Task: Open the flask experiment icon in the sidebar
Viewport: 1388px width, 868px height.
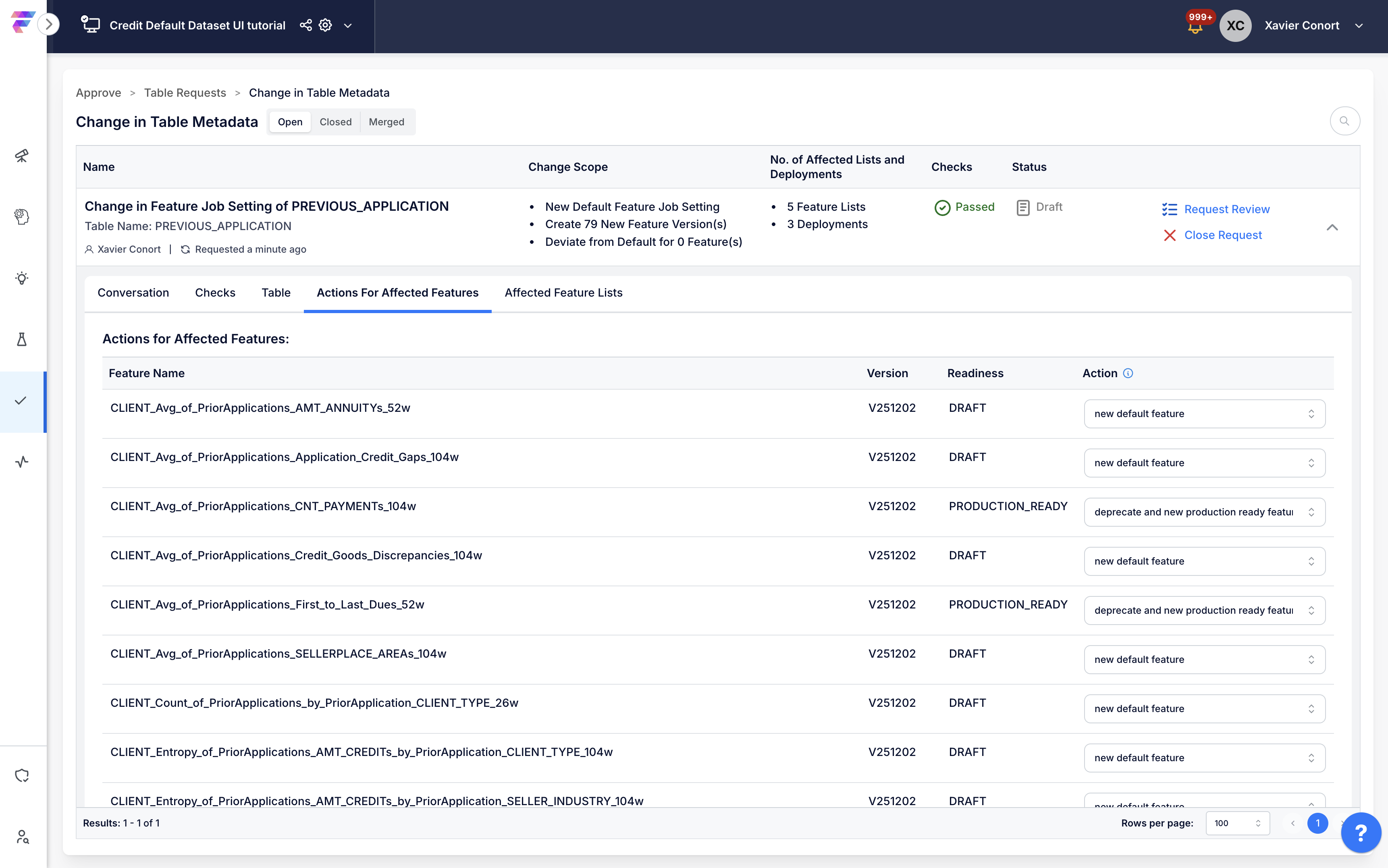Action: click(x=22, y=339)
